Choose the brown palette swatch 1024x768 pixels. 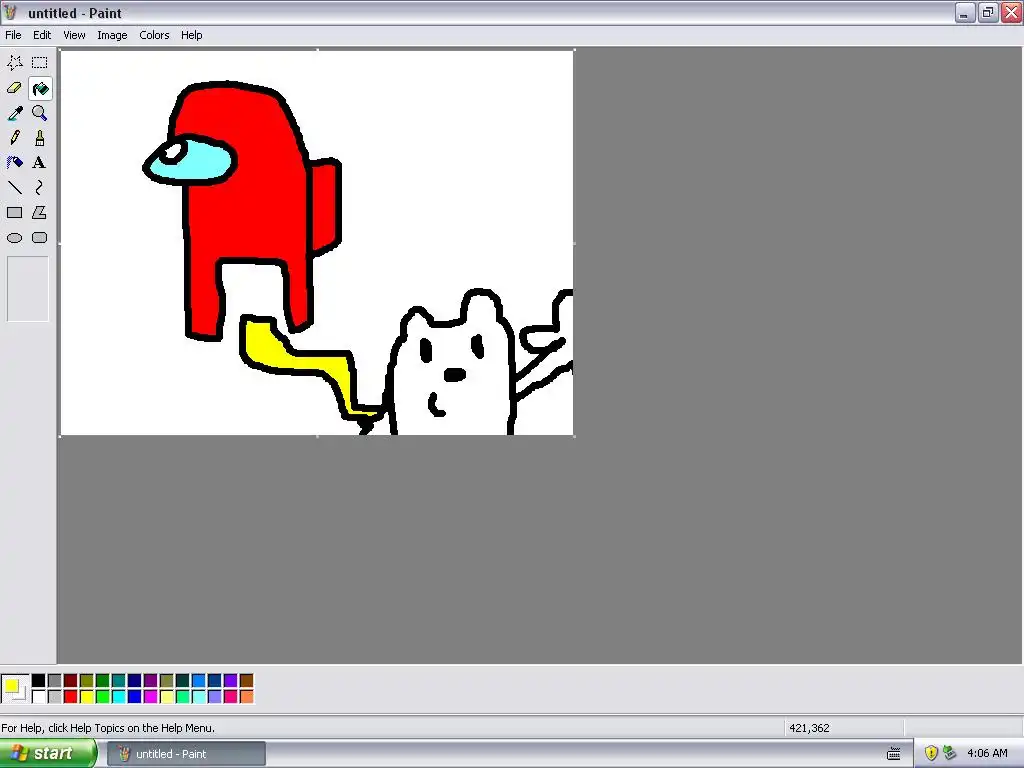click(246, 681)
